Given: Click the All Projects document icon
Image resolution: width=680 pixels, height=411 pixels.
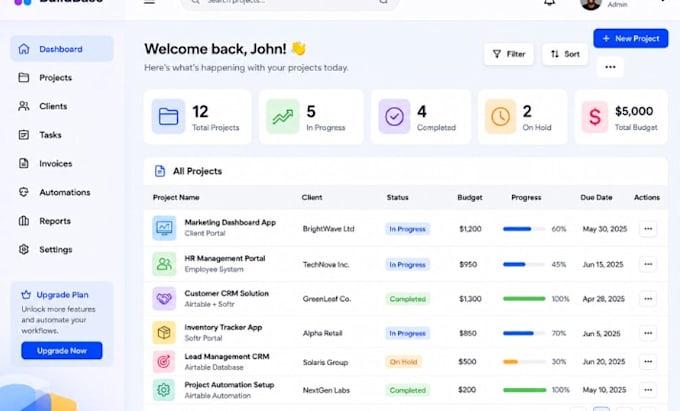Looking at the screenshot, I should 160,171.
